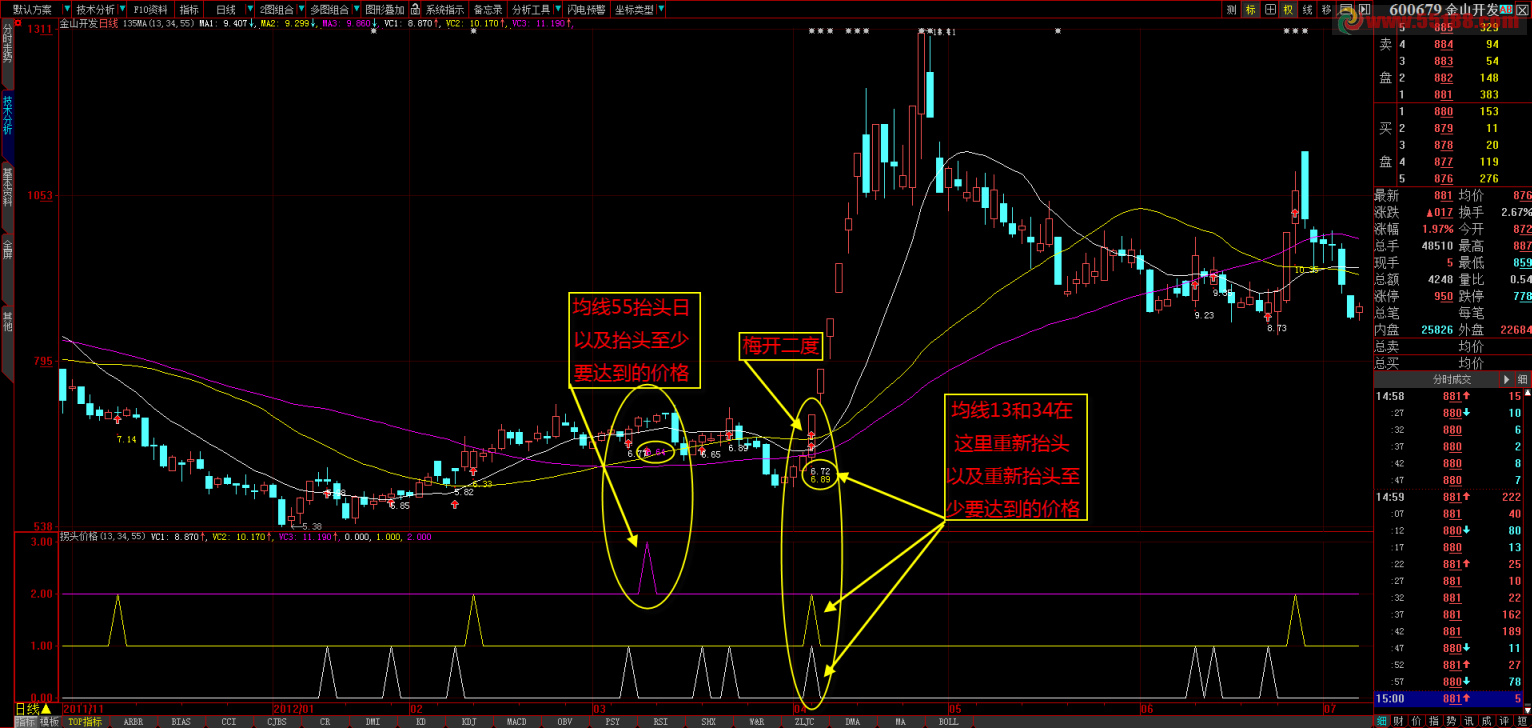Switch indicator to CJBS

click(277, 721)
